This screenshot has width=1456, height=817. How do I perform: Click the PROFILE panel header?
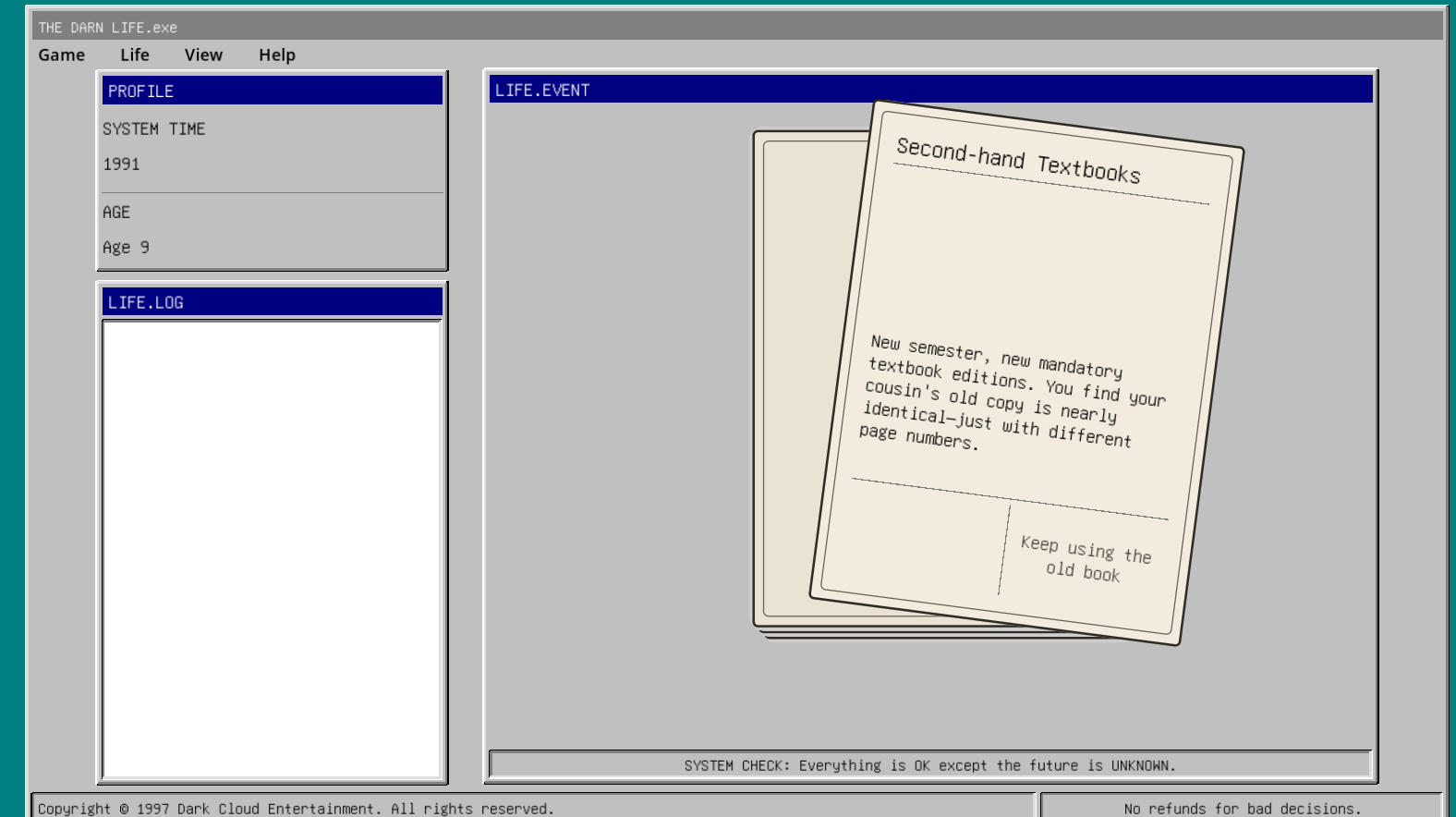[272, 91]
